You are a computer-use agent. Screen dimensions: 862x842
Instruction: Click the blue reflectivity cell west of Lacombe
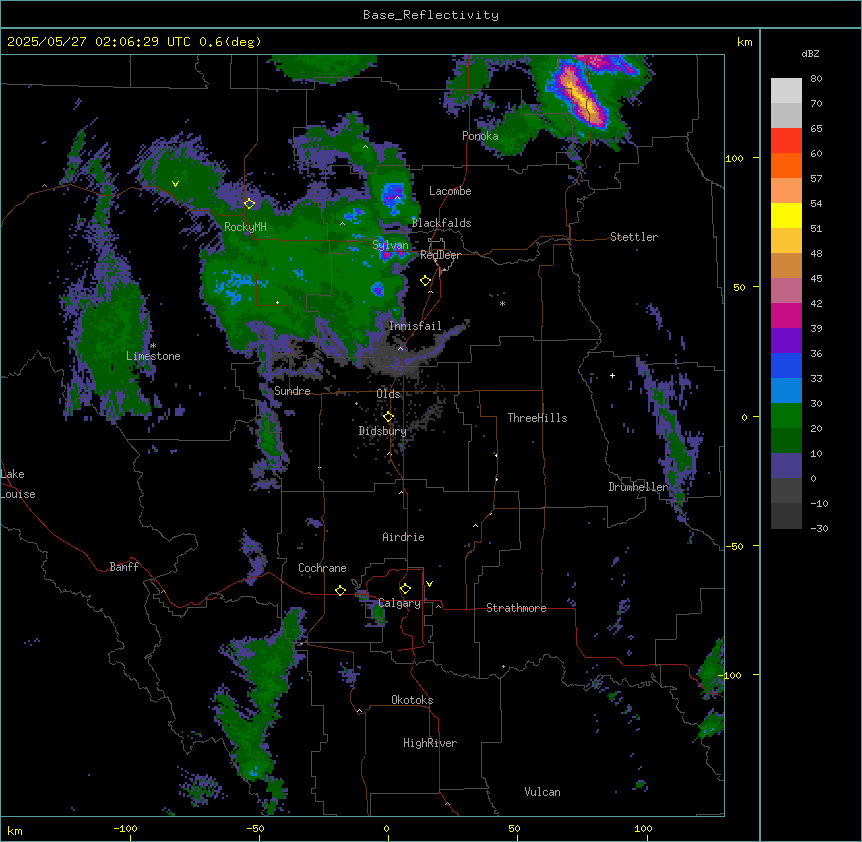click(x=394, y=198)
